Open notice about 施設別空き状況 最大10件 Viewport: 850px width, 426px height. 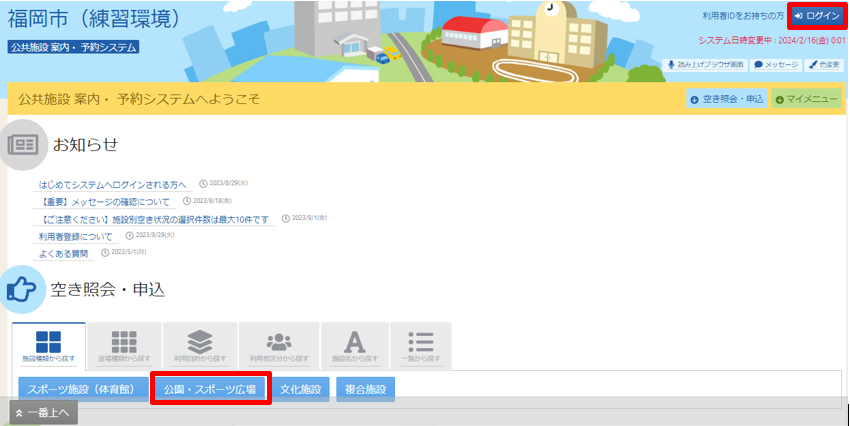pos(154,220)
